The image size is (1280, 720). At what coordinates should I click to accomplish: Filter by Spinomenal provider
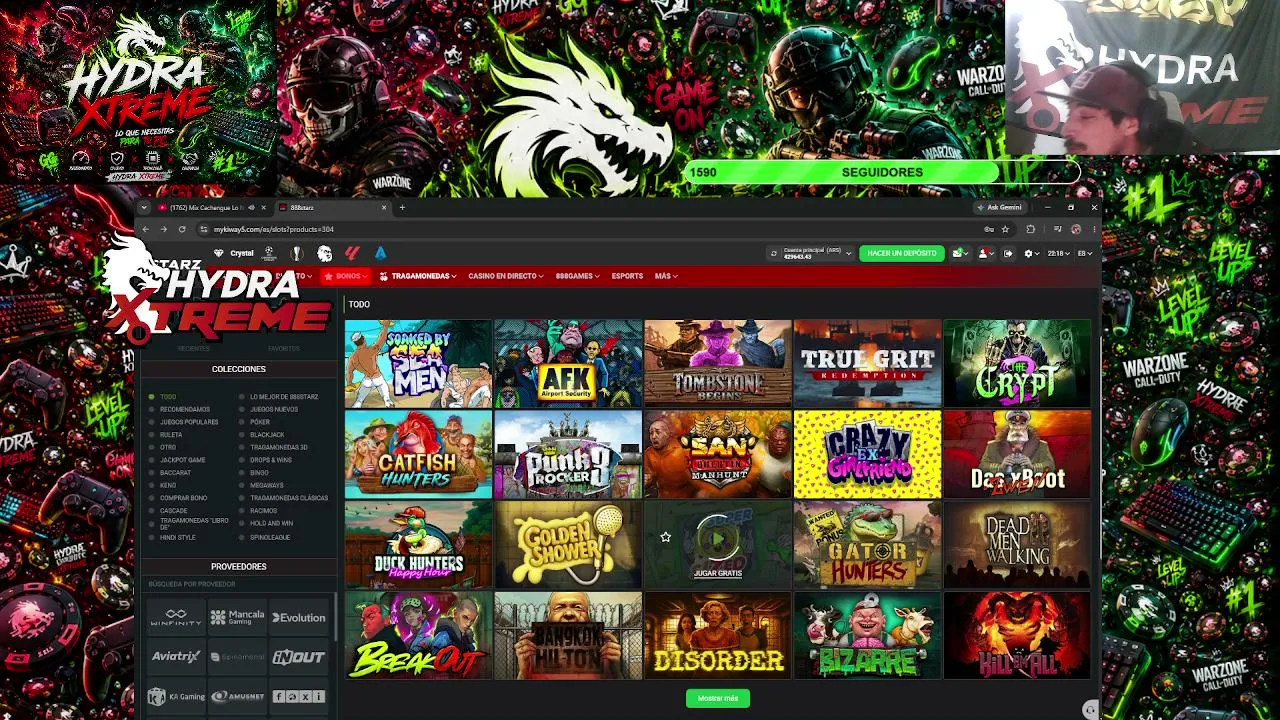tap(238, 657)
